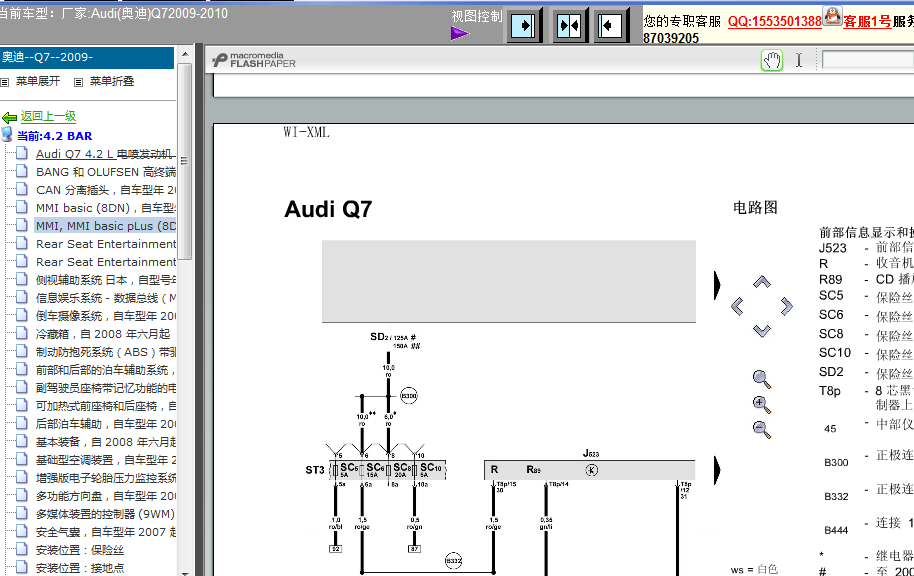This screenshot has height=576, width=914.
Task: Open 安装位置：保险丝 document
Action: pyautogui.click(x=80, y=550)
